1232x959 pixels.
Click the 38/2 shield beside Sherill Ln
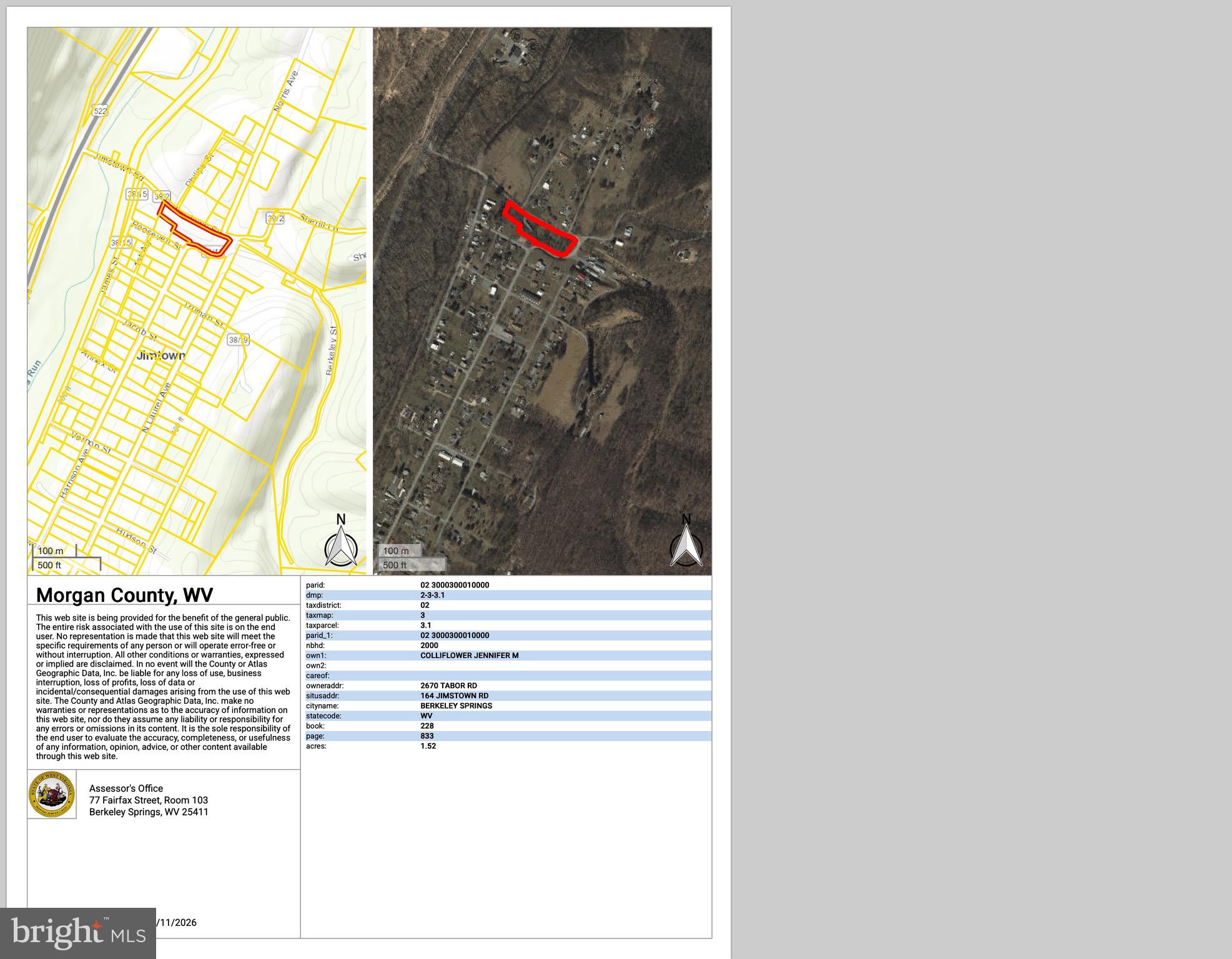(x=275, y=219)
